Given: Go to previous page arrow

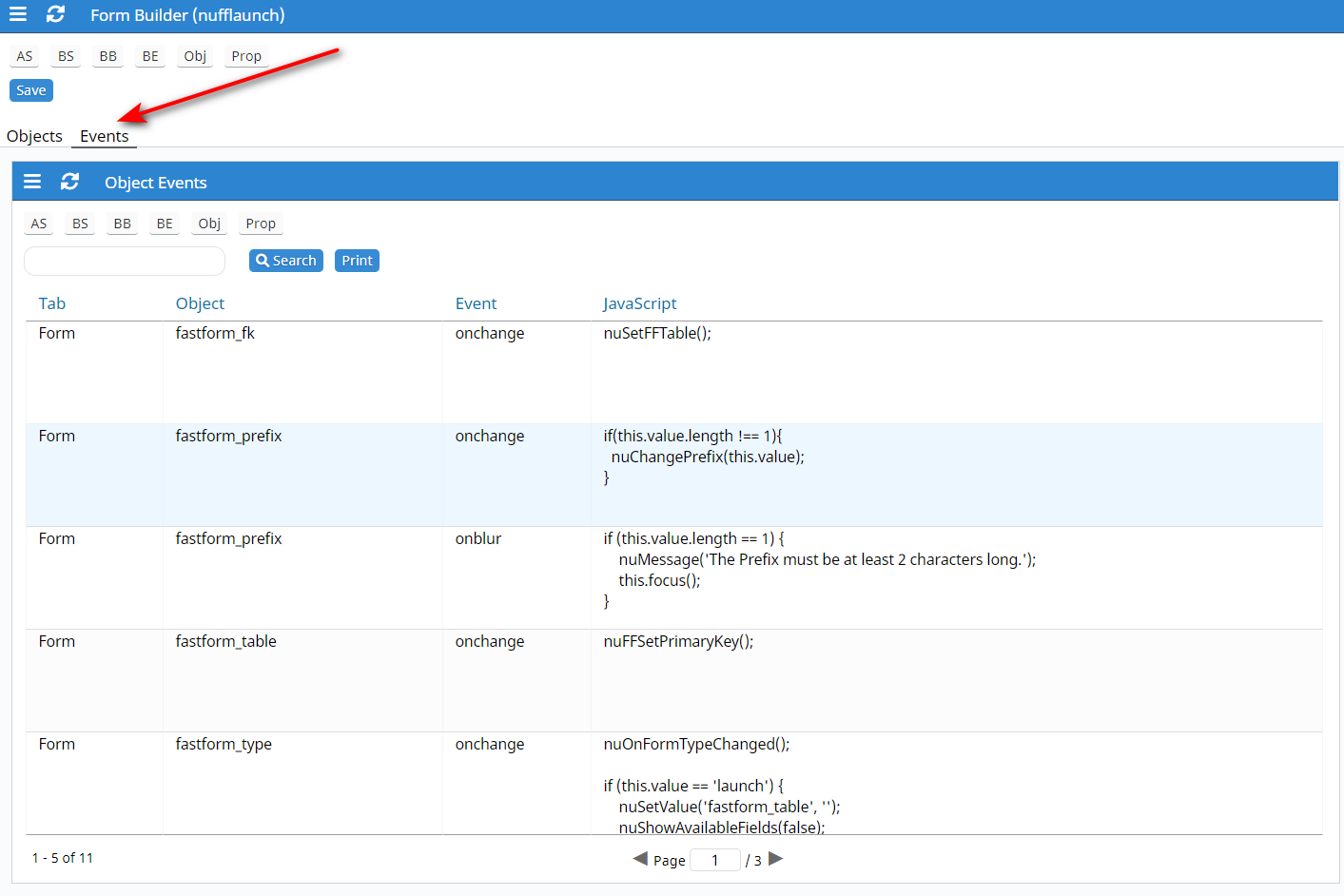Looking at the screenshot, I should [640, 859].
